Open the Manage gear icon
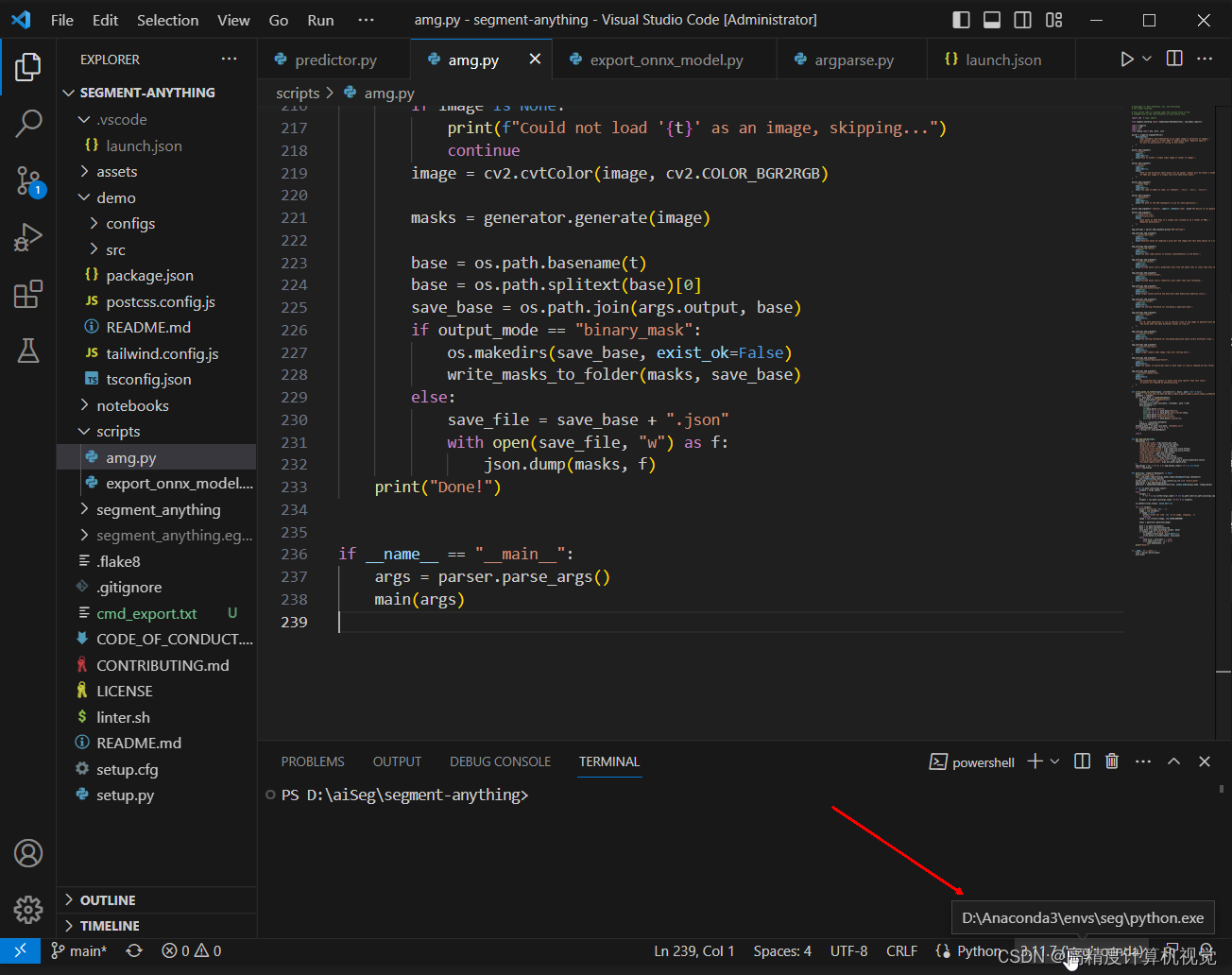 [27, 909]
